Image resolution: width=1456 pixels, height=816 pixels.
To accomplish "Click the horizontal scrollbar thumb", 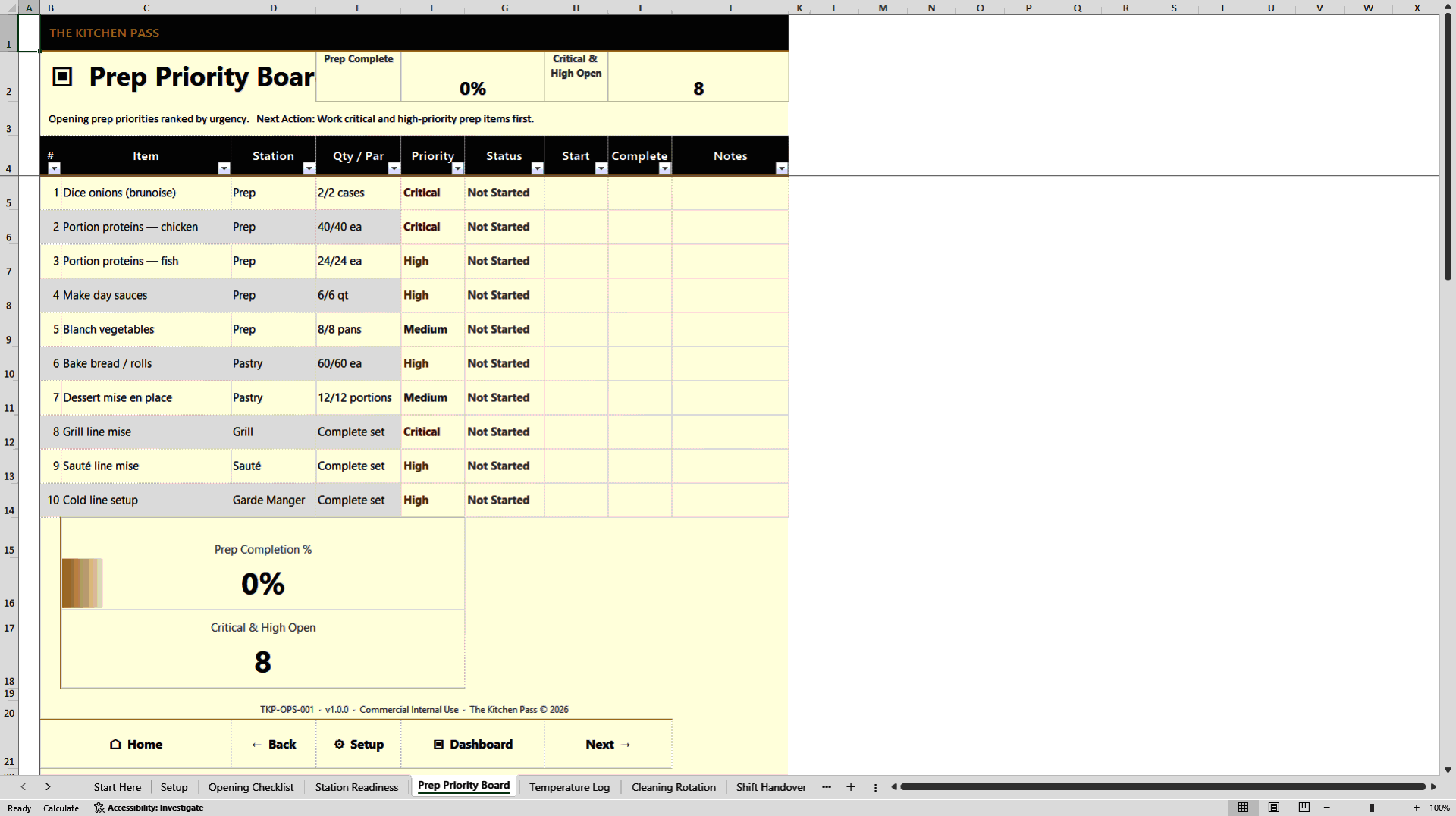I will (1163, 787).
